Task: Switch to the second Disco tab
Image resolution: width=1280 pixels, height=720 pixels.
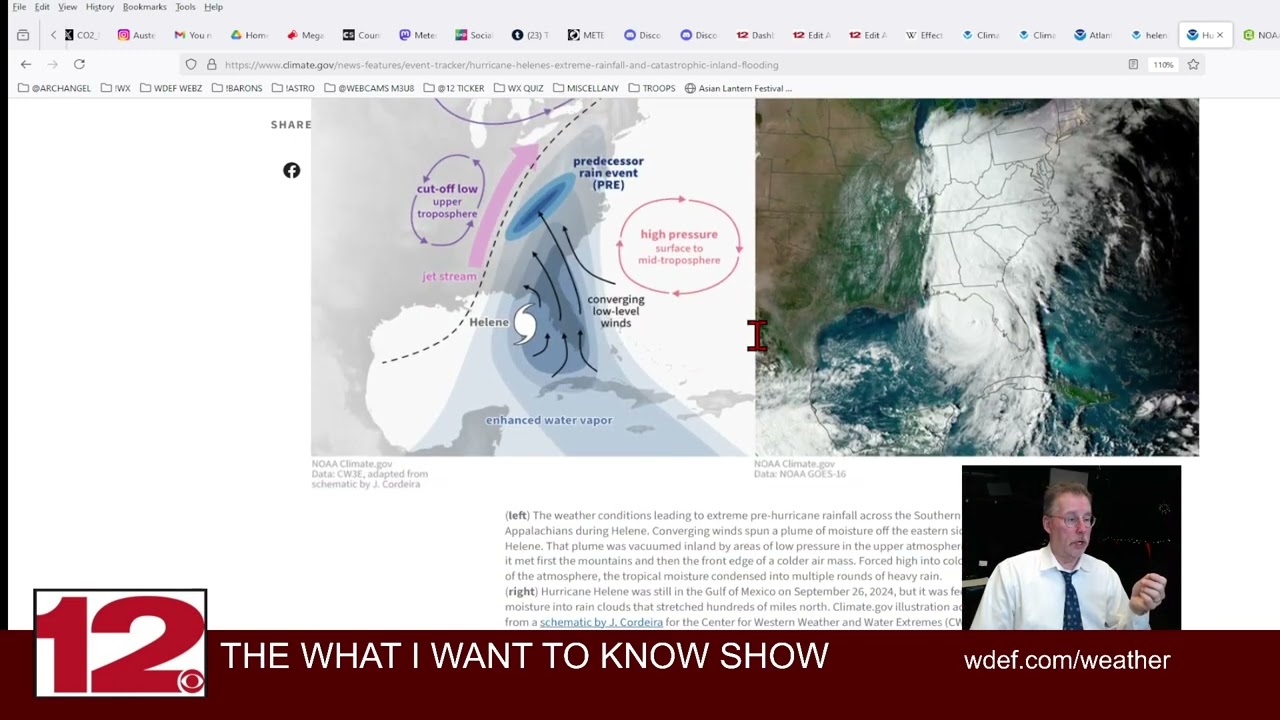Action: pyautogui.click(x=698, y=35)
